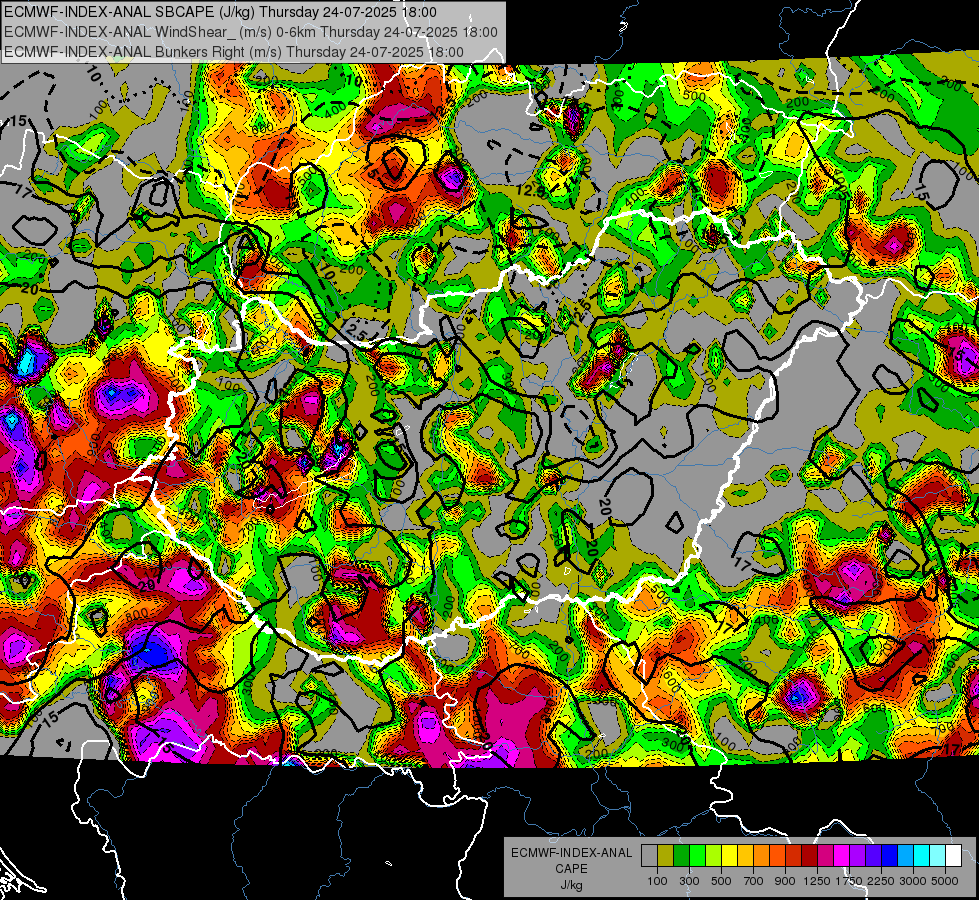Click the gray swatch in the CAPE legend
Screen dimensions: 979x900
click(649, 856)
